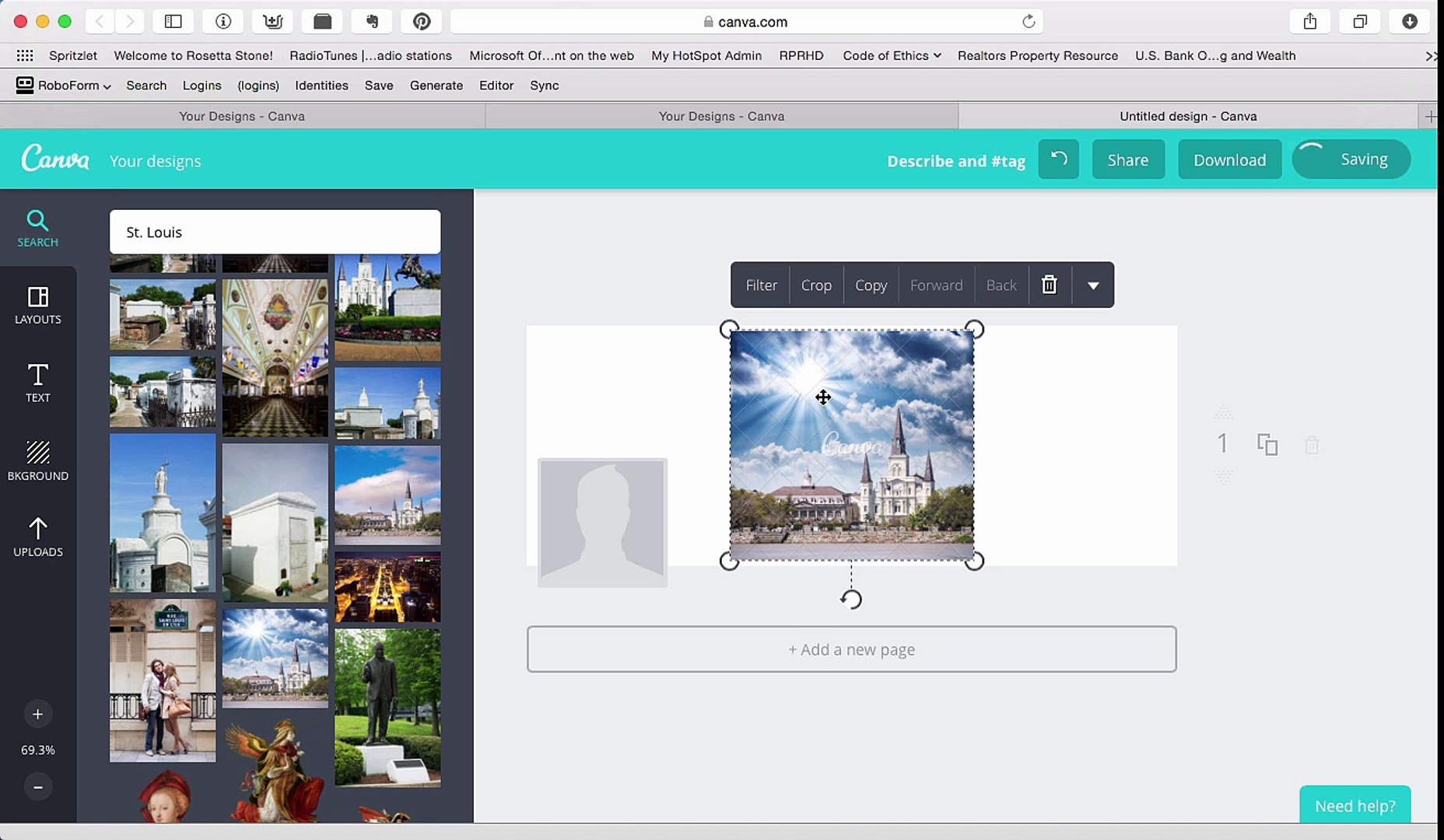Click the Pinterest icon in Safari's toolbar
Screen dimensions: 1444x840
click(x=421, y=21)
